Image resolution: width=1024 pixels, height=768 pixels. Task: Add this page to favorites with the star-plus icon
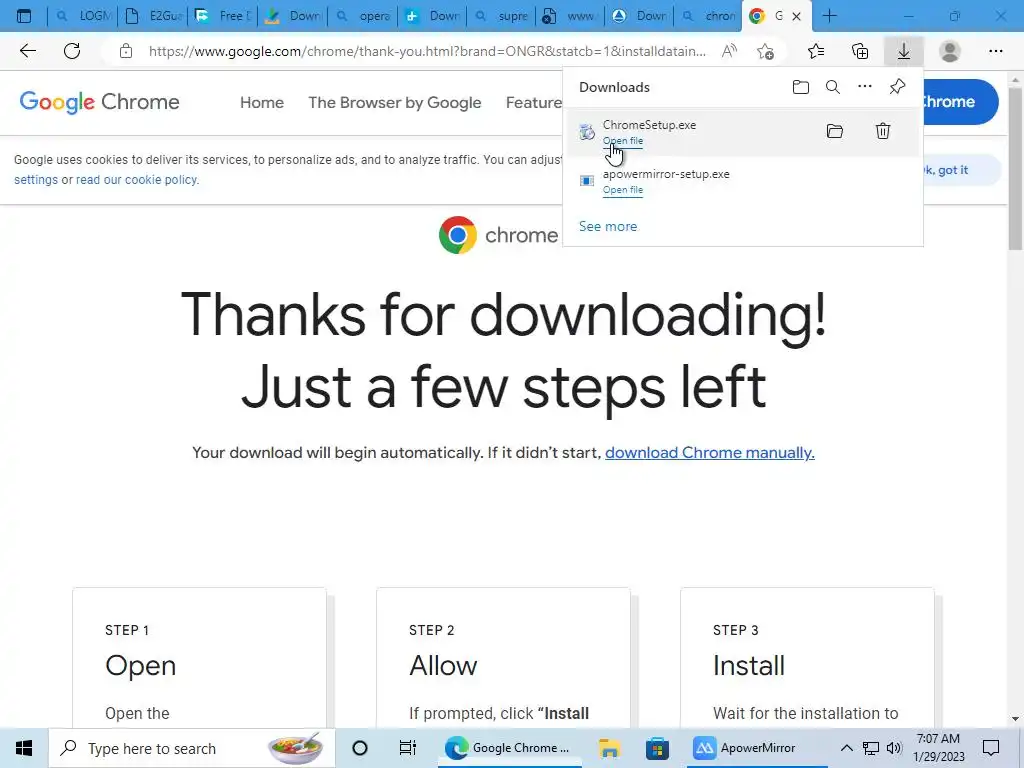[x=765, y=51]
